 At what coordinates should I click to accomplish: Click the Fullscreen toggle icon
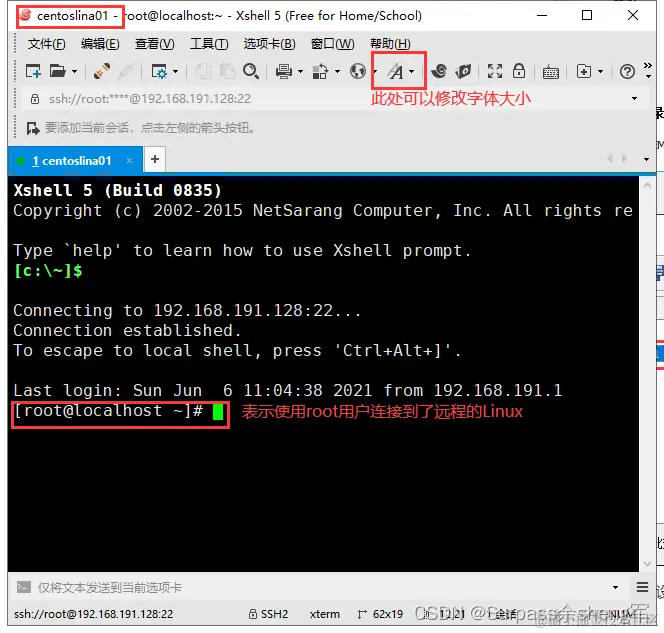pyautogui.click(x=495, y=71)
